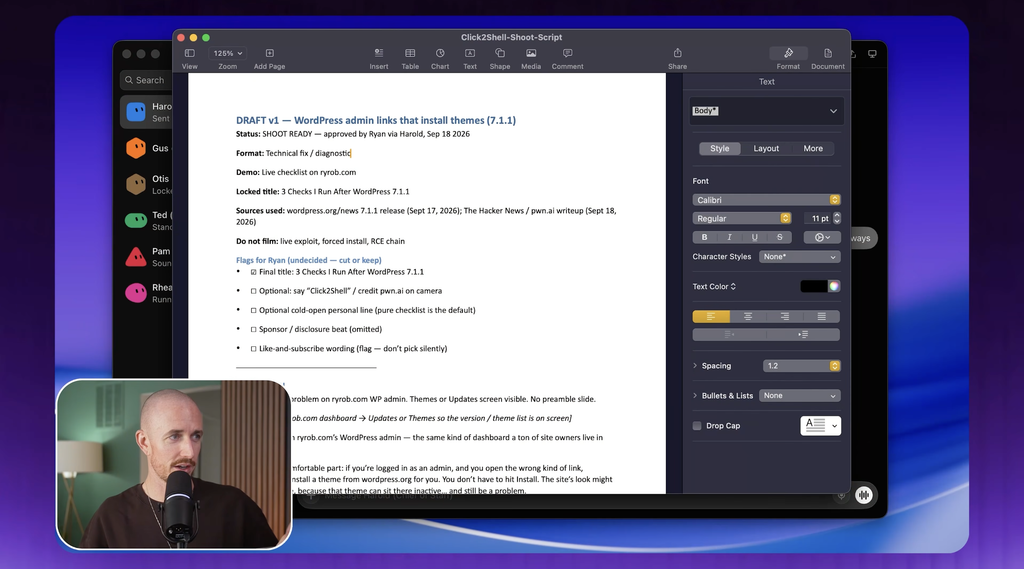The image size is (1024, 569).
Task: Click the Add Page icon
Action: click(x=269, y=53)
